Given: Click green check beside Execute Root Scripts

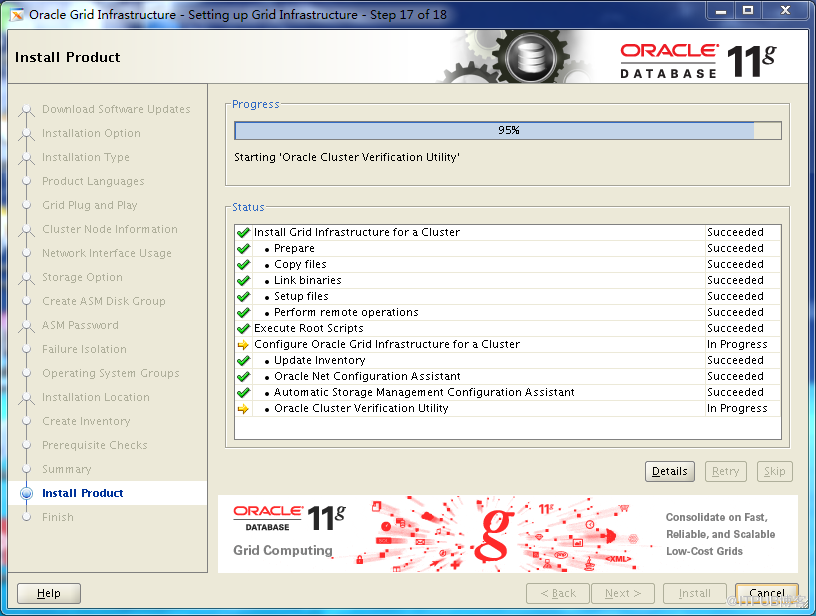Looking at the screenshot, I should pyautogui.click(x=243, y=329).
